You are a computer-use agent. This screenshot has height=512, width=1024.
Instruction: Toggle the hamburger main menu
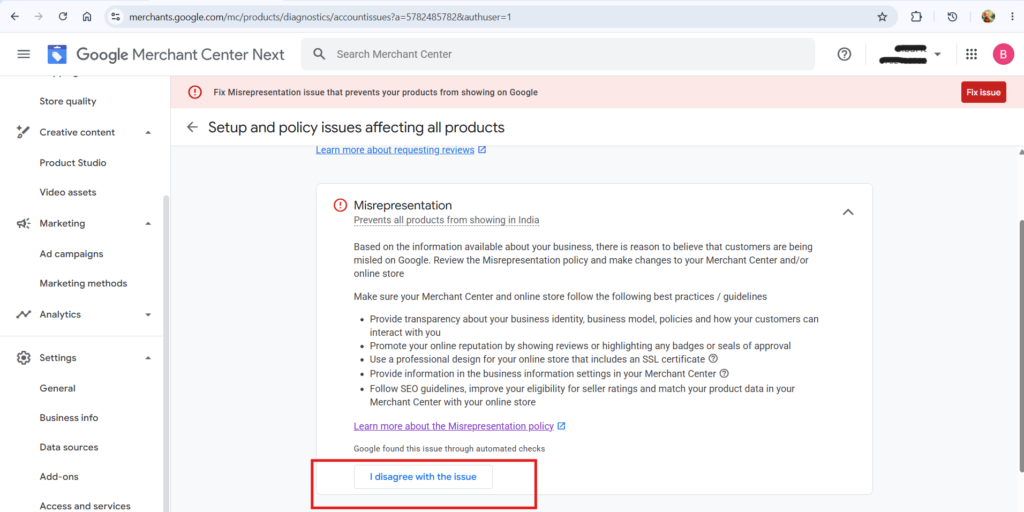pyautogui.click(x=24, y=54)
